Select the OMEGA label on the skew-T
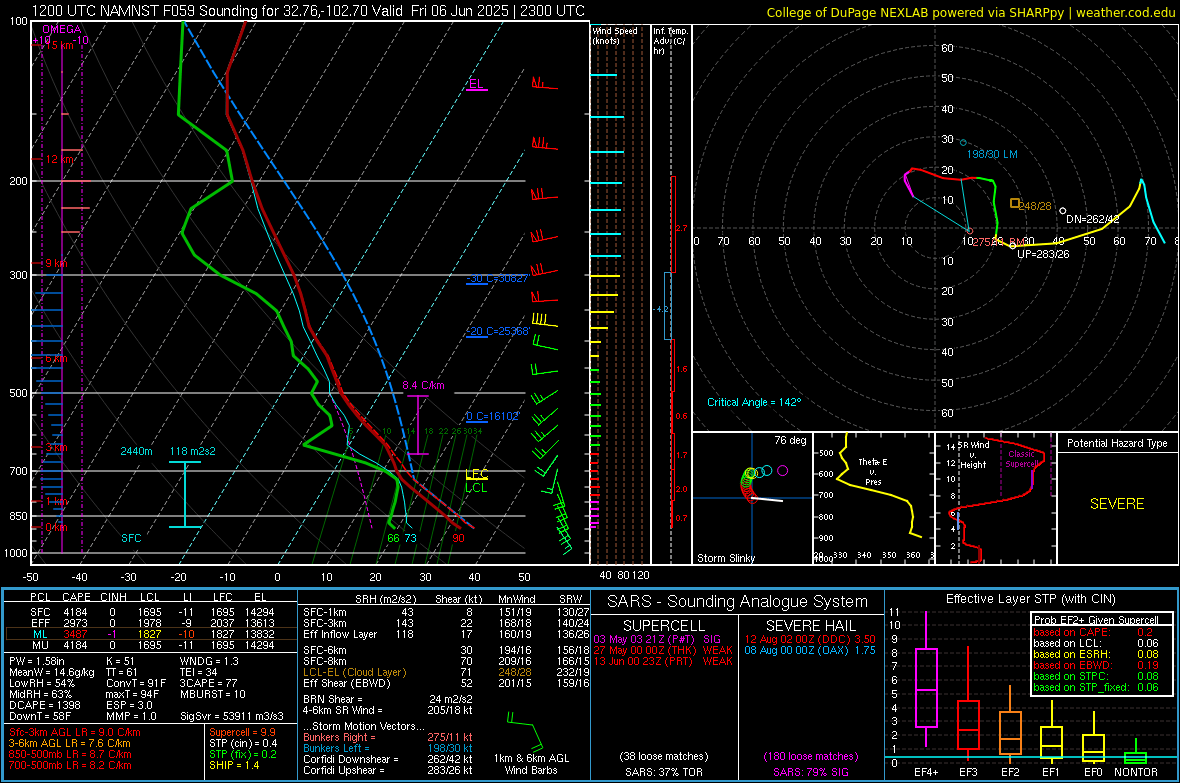 62,29
